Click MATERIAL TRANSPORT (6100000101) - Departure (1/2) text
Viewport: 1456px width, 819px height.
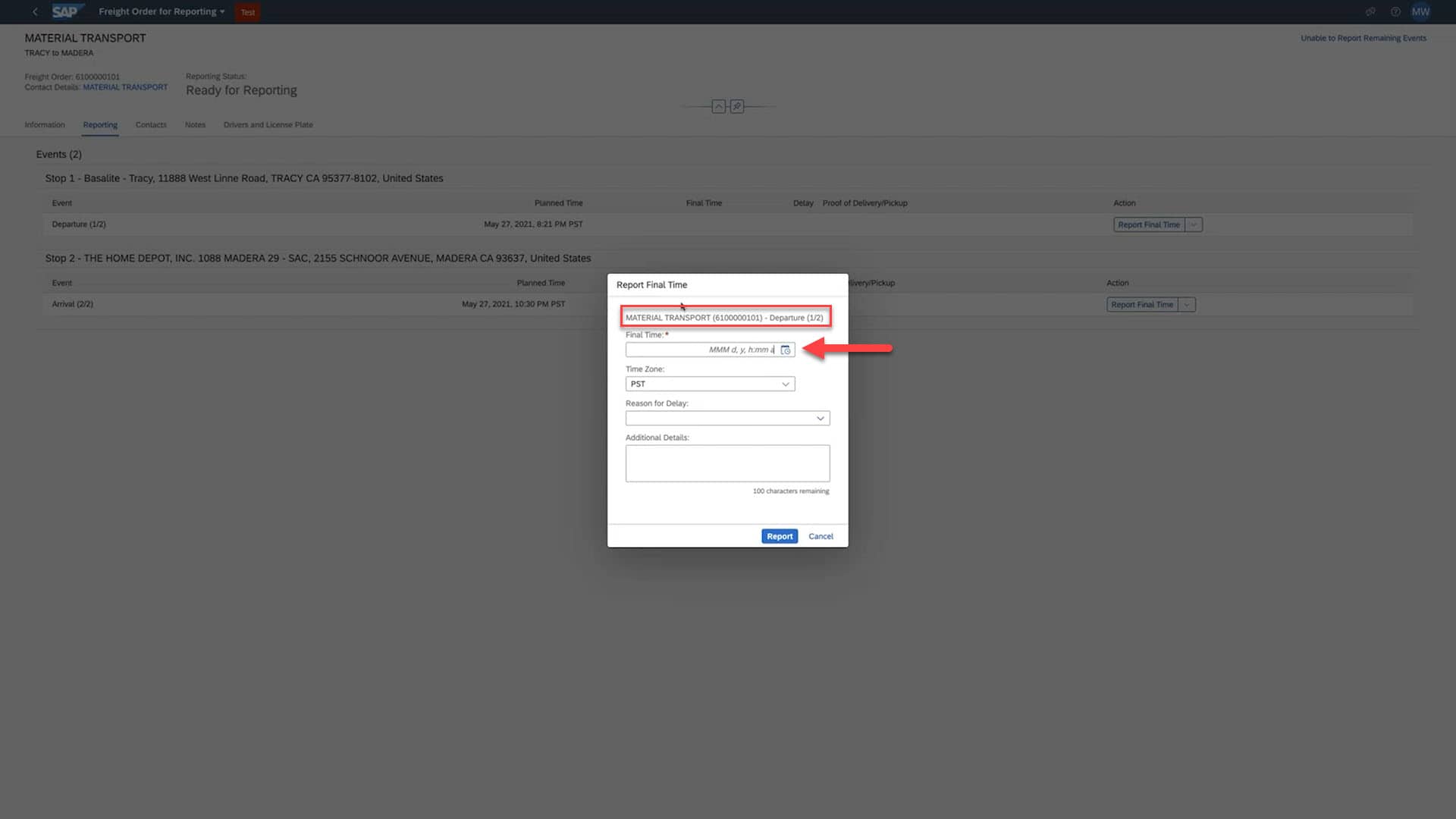coord(724,318)
